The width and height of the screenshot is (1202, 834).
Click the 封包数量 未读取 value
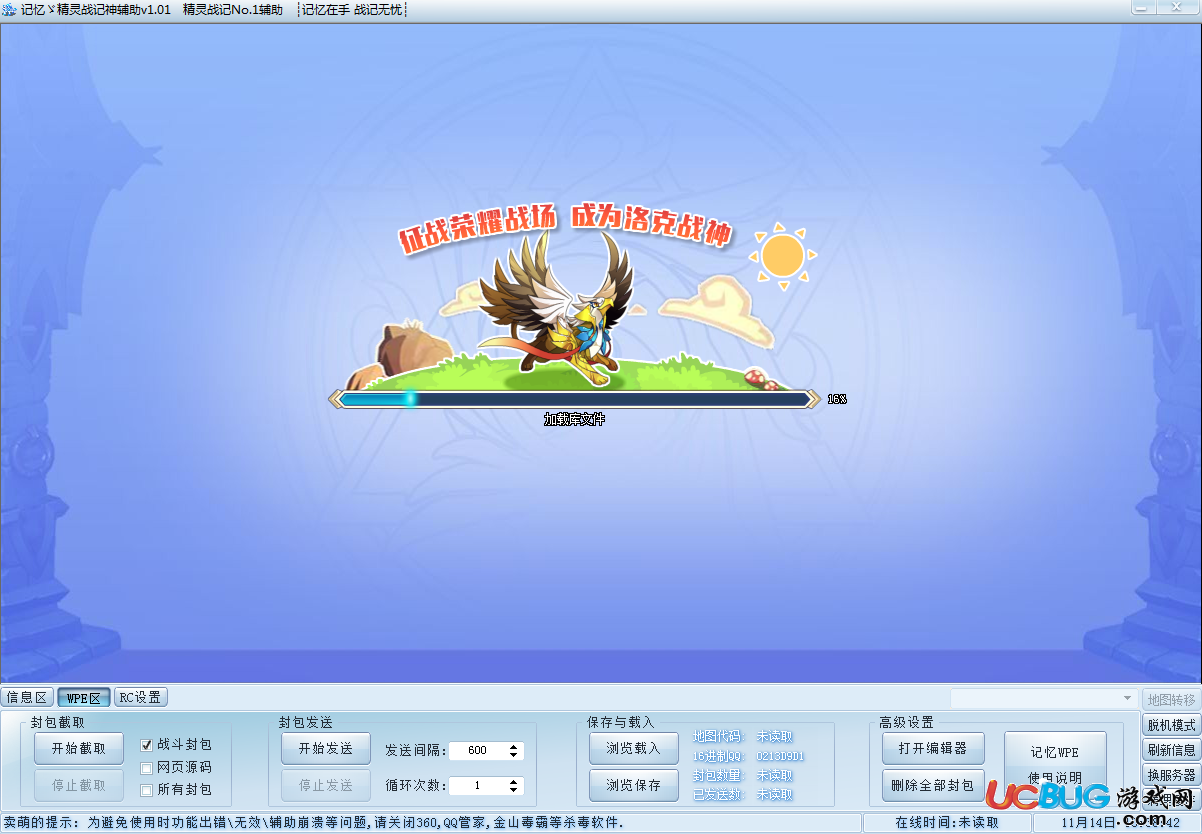[774, 775]
